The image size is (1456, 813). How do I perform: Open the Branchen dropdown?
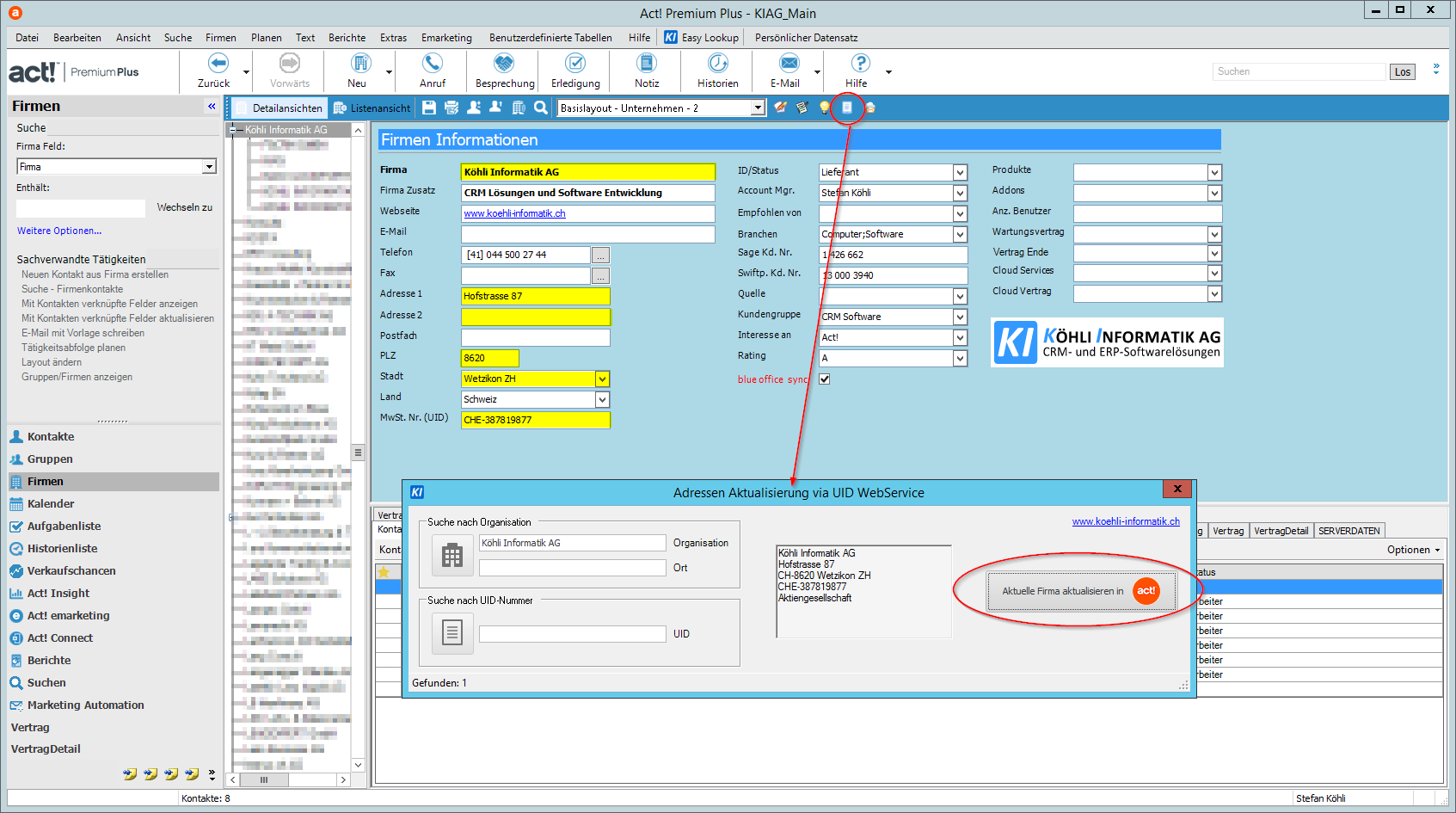(960, 234)
